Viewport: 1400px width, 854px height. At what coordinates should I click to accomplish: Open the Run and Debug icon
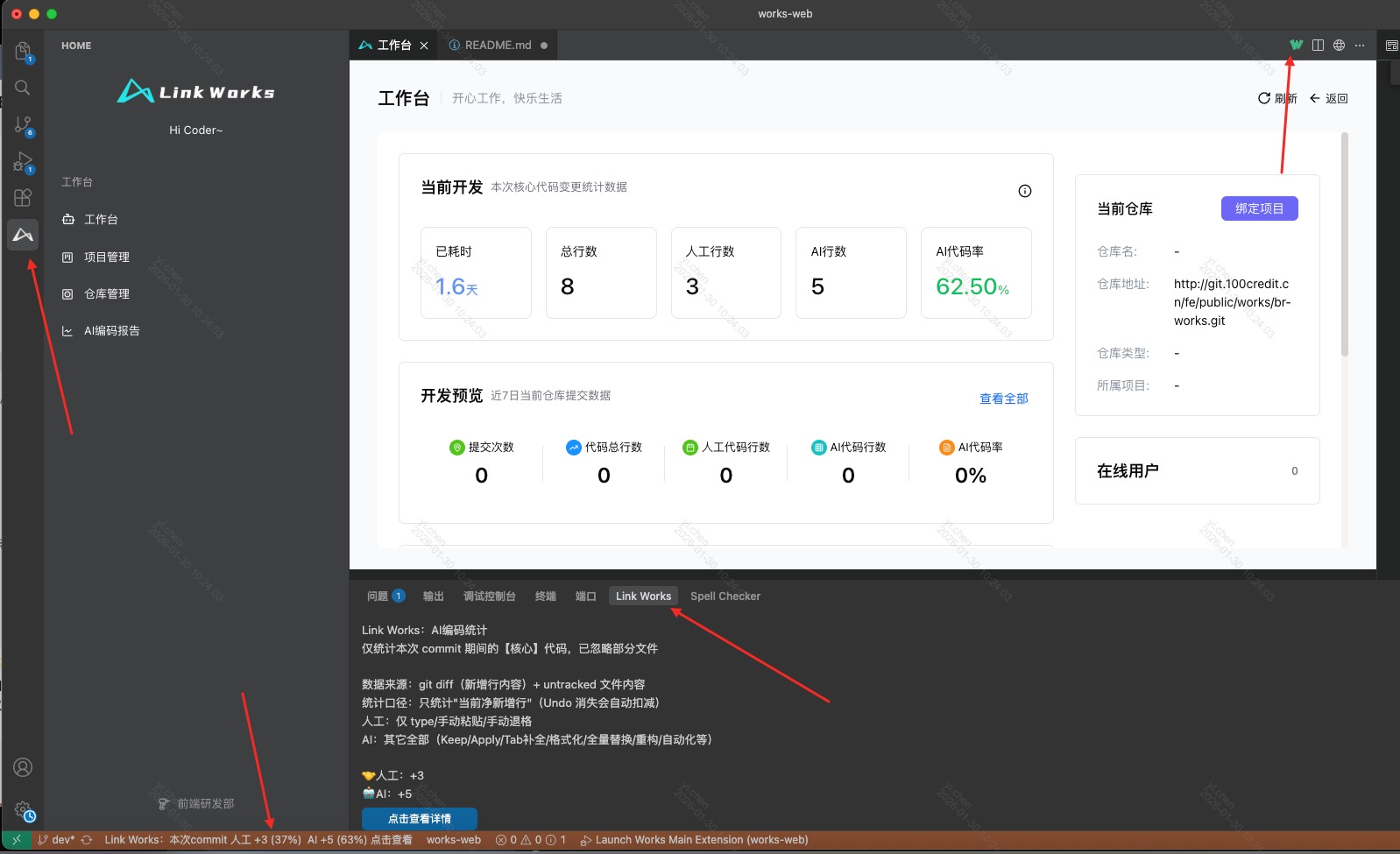click(23, 162)
